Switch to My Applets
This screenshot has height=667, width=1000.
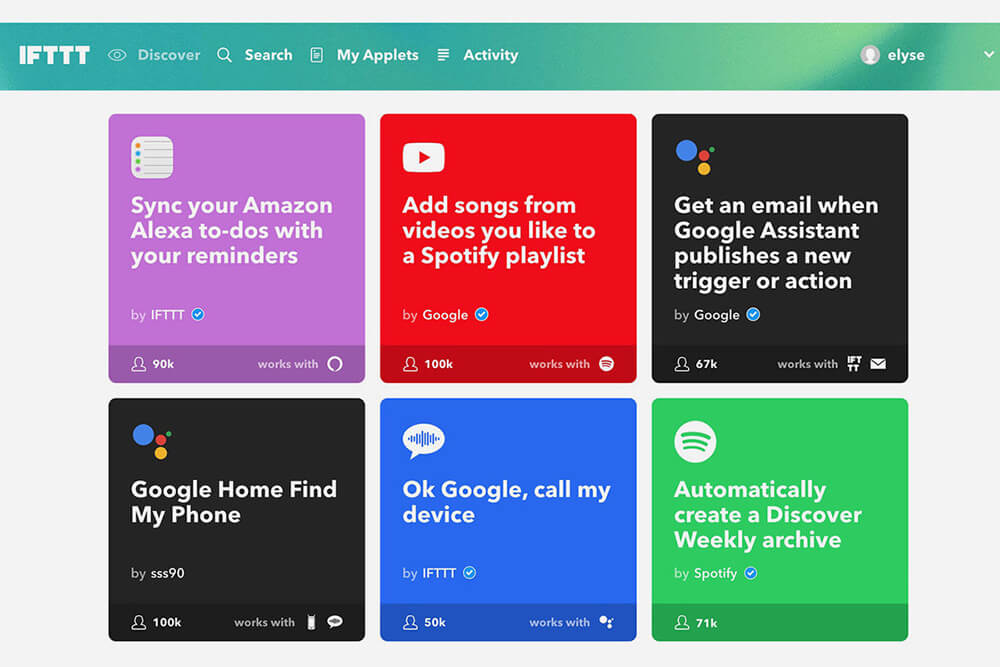point(376,55)
